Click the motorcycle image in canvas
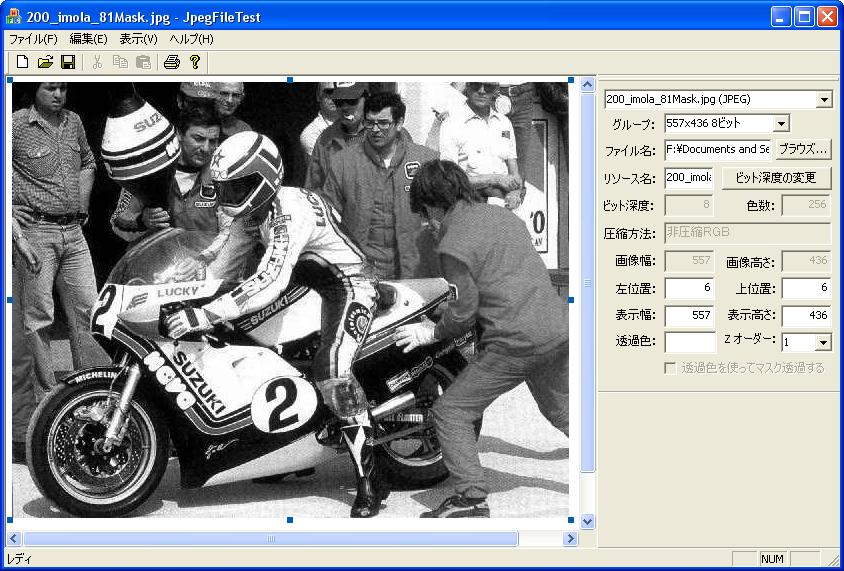The image size is (844, 571). click(x=290, y=300)
